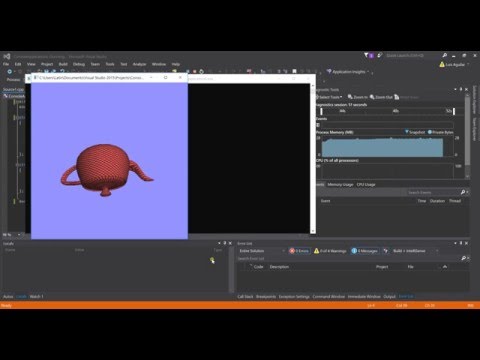Switch to the Memory Usage tab
This screenshot has width=480, height=360.
tap(340, 184)
